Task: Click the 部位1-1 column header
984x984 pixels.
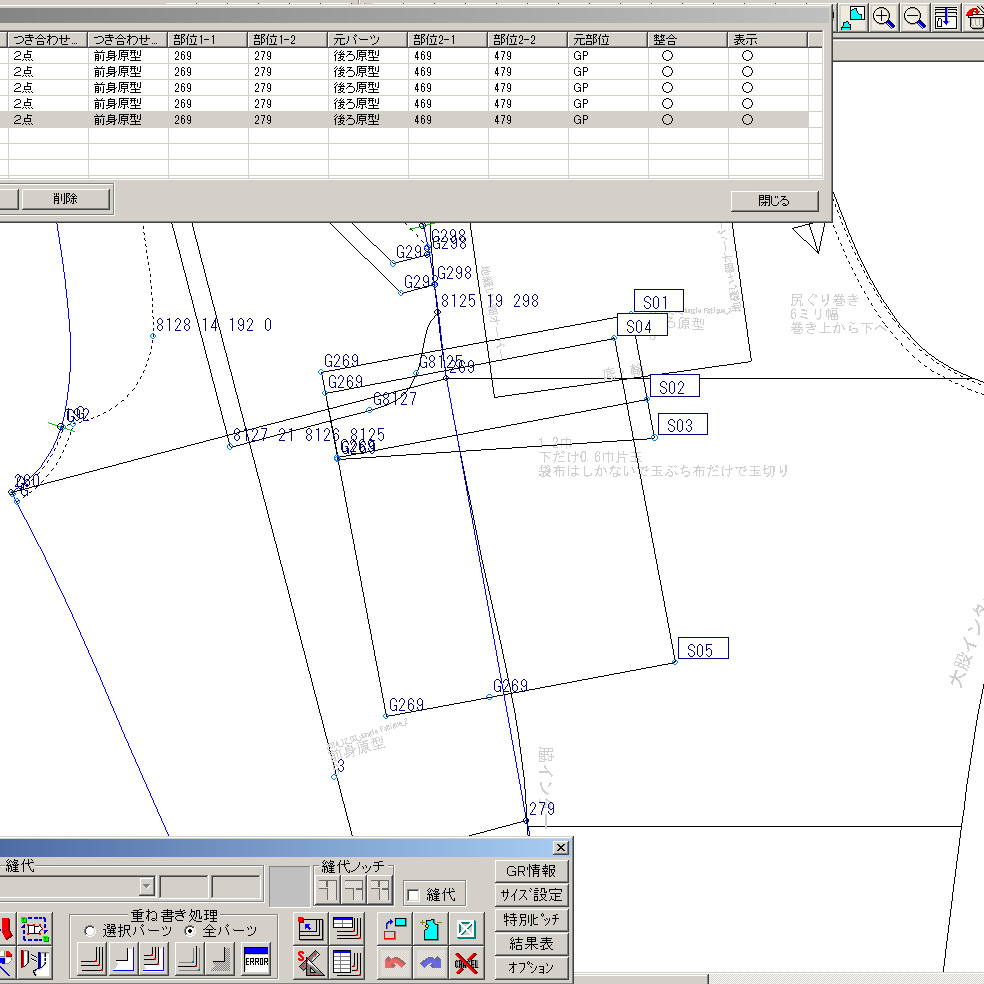Action: (208, 40)
